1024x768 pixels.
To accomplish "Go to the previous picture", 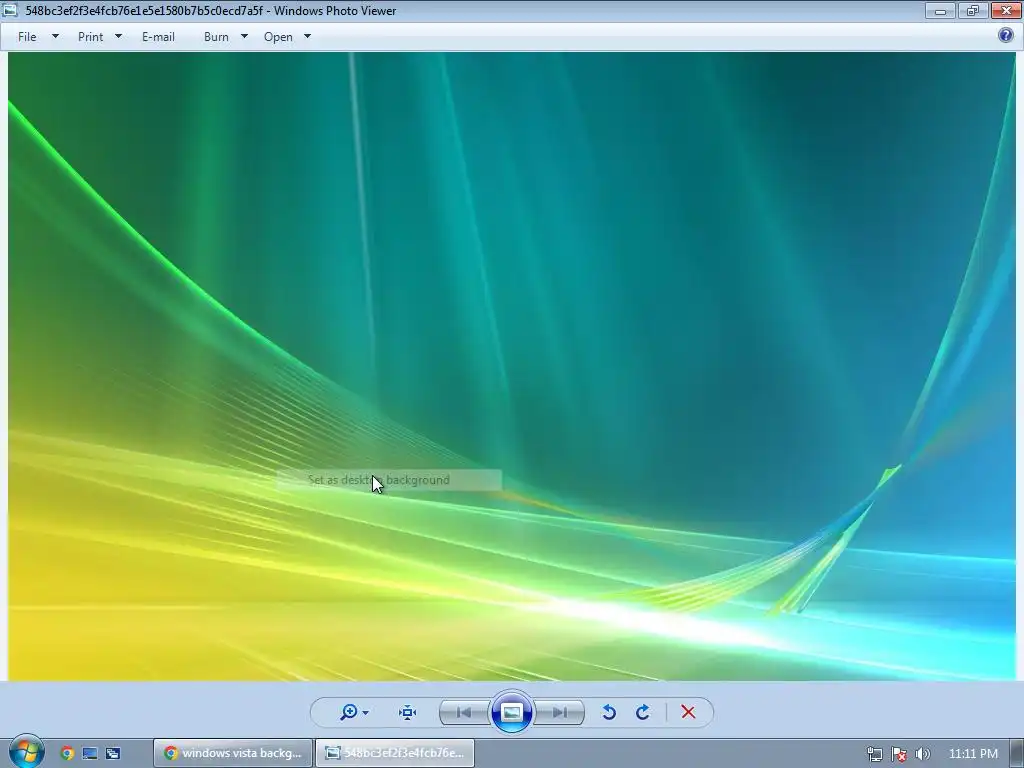I will click(464, 712).
